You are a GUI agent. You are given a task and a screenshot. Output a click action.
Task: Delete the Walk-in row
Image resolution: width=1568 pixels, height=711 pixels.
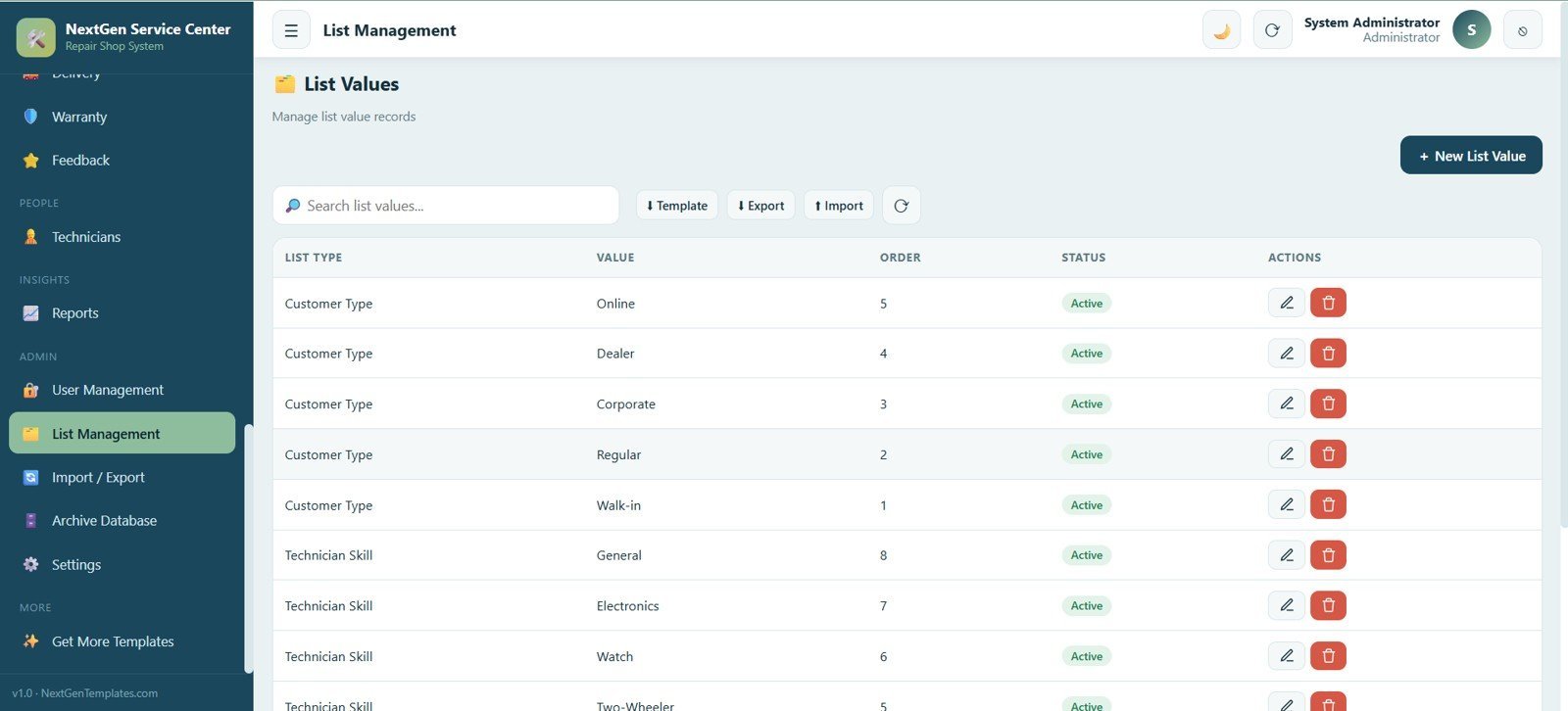(x=1328, y=504)
